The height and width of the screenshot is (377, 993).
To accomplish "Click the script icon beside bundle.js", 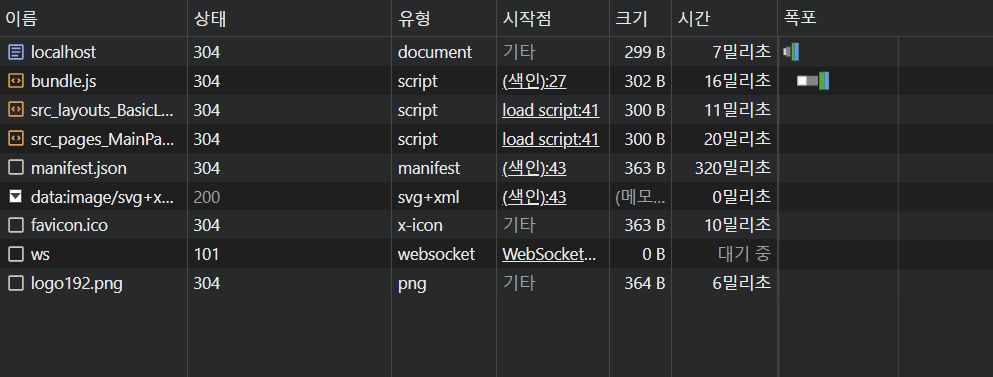I will (x=16, y=81).
